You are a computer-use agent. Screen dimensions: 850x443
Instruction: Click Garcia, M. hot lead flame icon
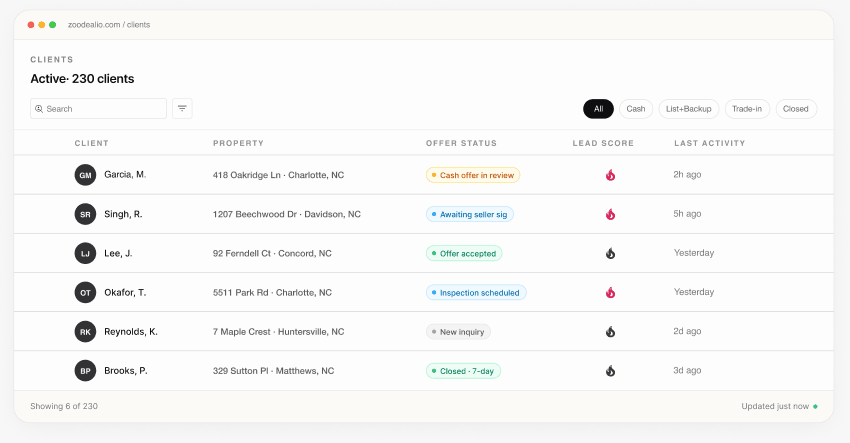click(610, 175)
